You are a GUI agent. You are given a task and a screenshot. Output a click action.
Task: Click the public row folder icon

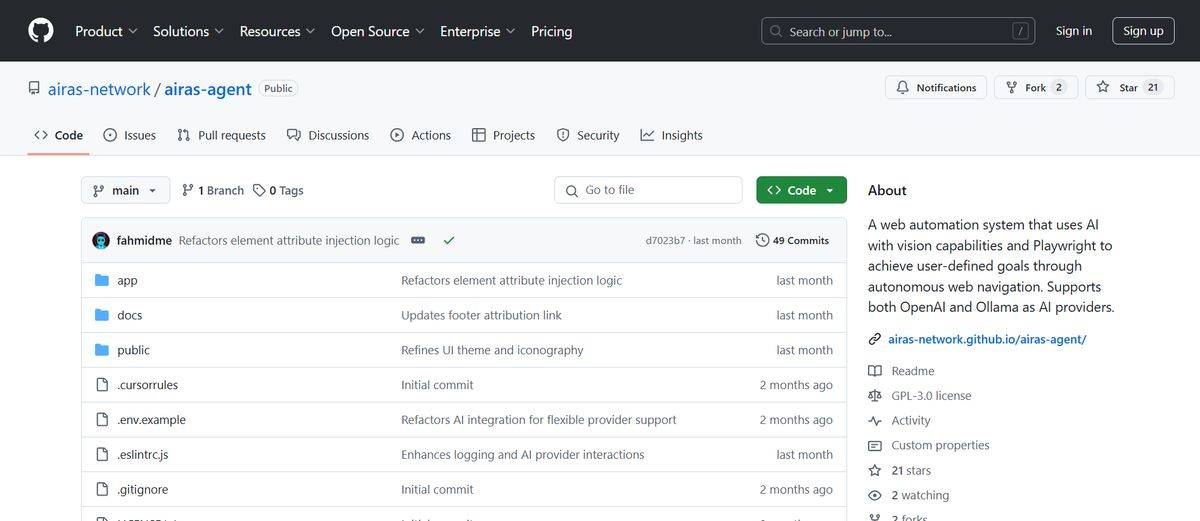(102, 350)
